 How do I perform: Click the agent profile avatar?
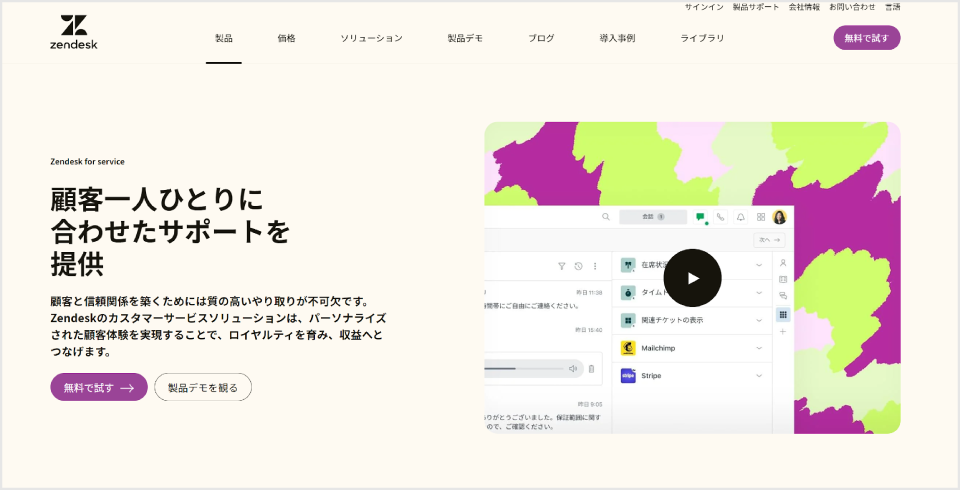pos(779,217)
